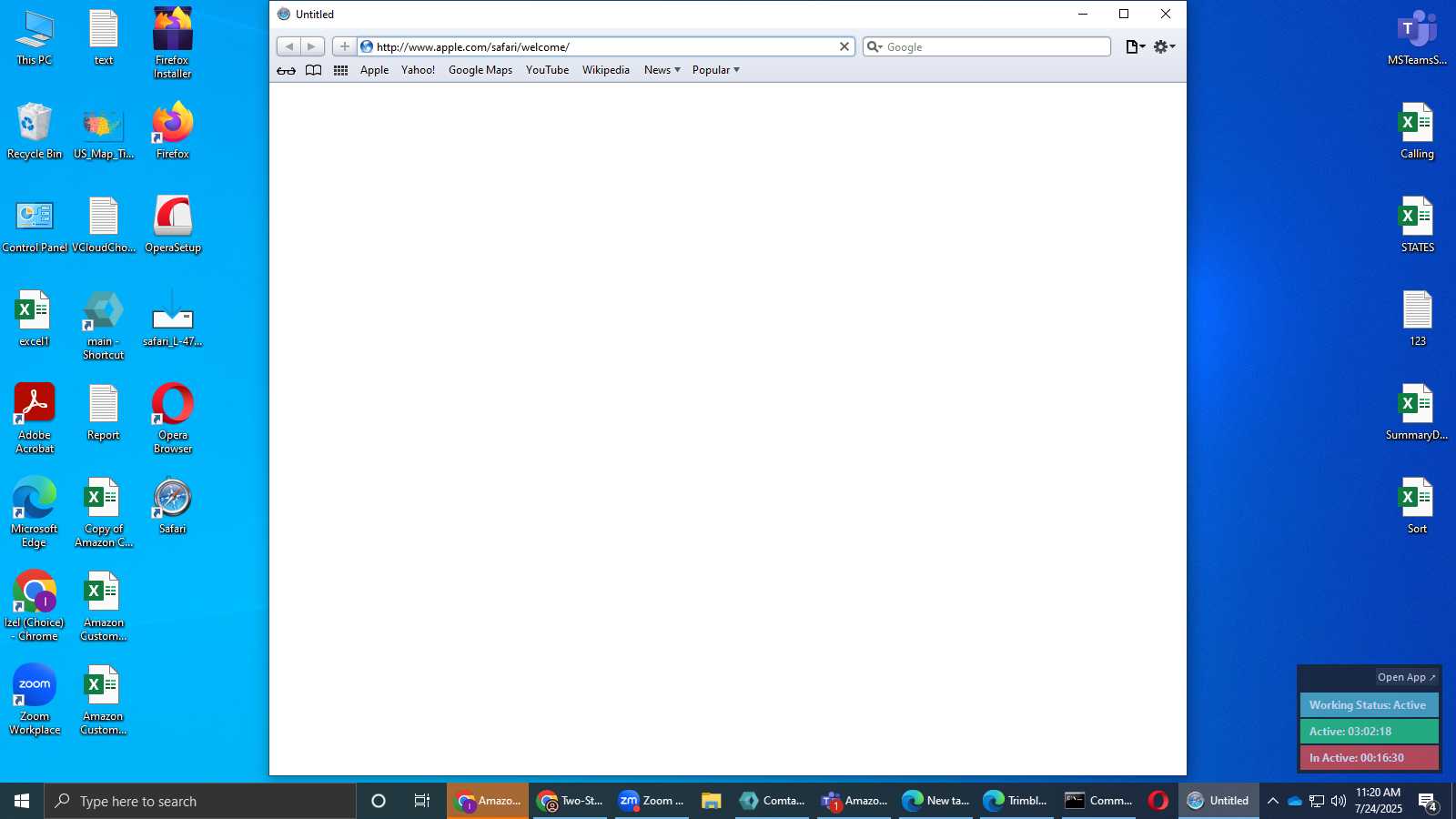Open all bookmarks book icon
Image resolution: width=1456 pixels, height=819 pixels.
click(x=313, y=70)
